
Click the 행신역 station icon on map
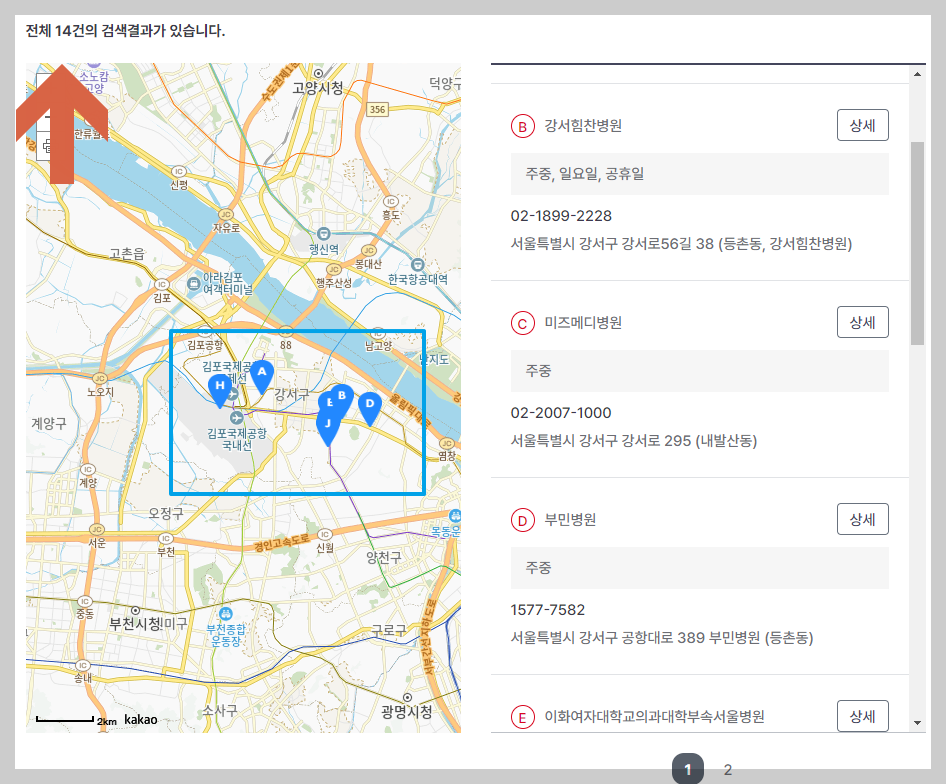[x=324, y=234]
